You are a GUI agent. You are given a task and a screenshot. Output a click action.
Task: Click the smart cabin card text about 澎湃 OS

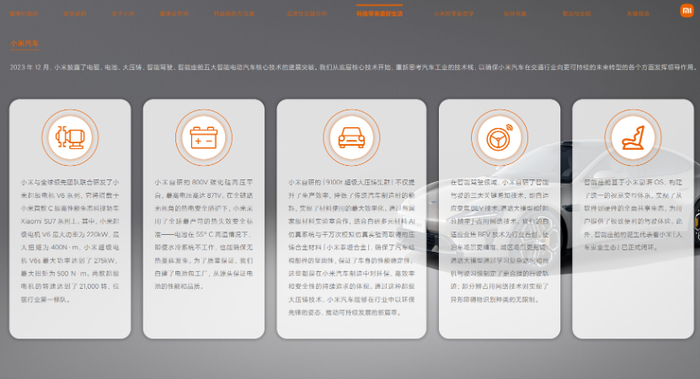coord(633,214)
